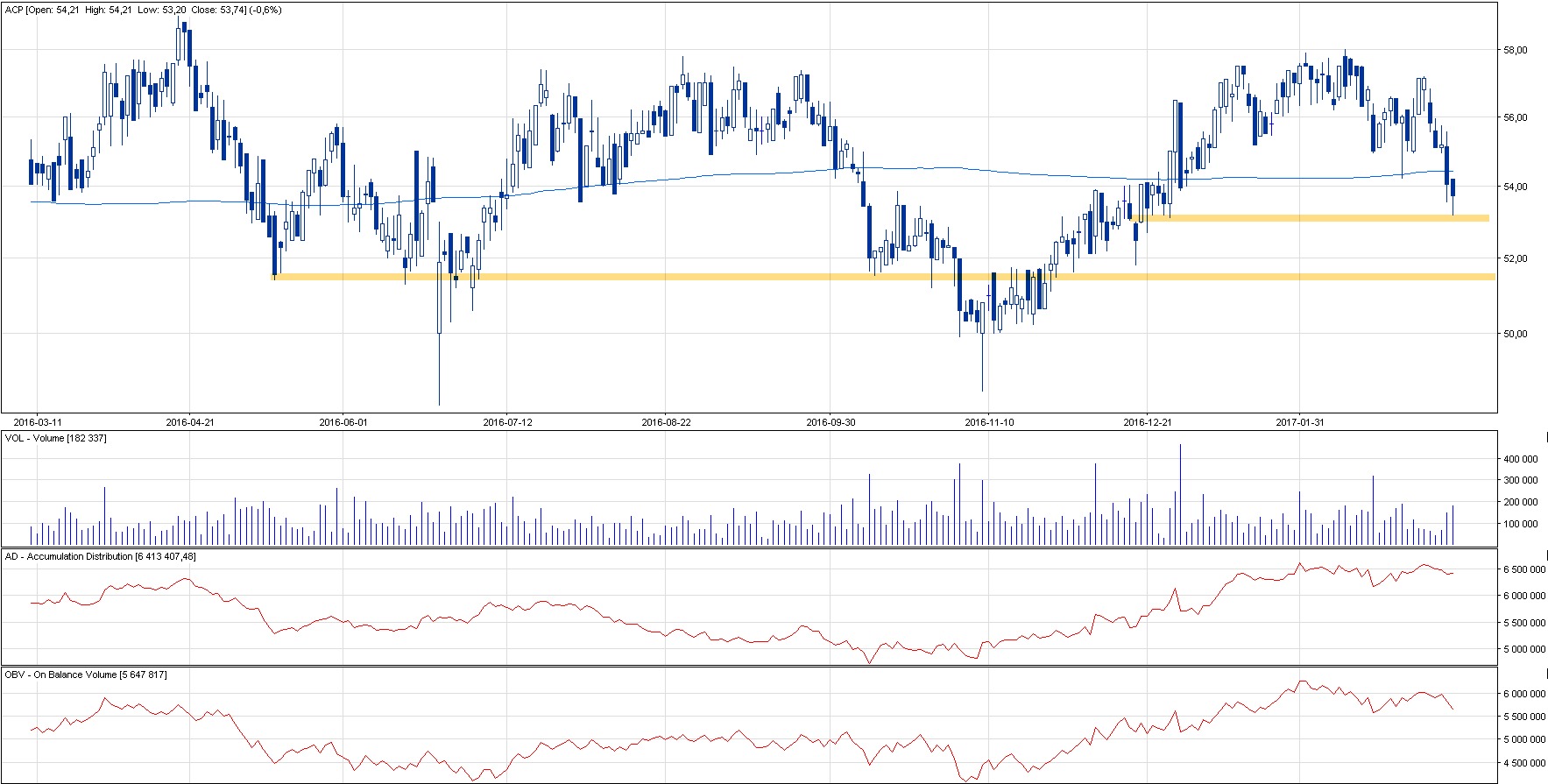Click the 2016-03-11 date label
The image size is (1548, 784).
pos(38,422)
